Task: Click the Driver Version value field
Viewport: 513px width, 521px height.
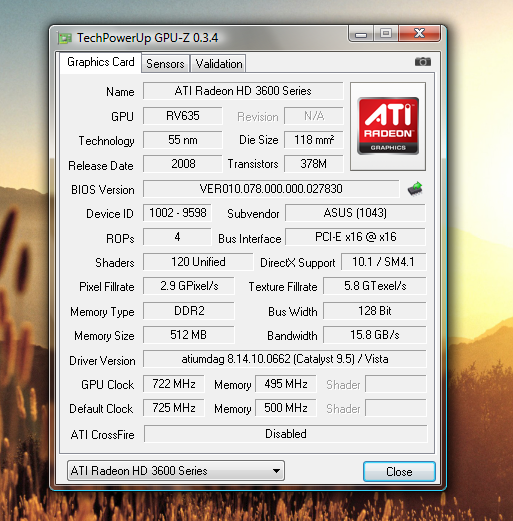Action: (x=285, y=359)
